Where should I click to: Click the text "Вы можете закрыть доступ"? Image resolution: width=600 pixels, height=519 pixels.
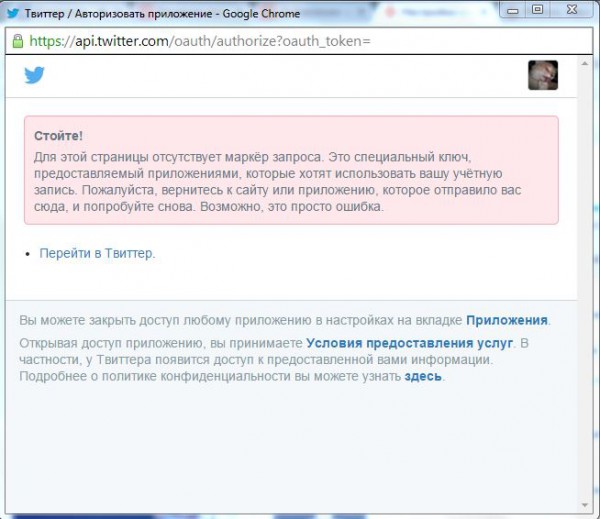(99, 320)
